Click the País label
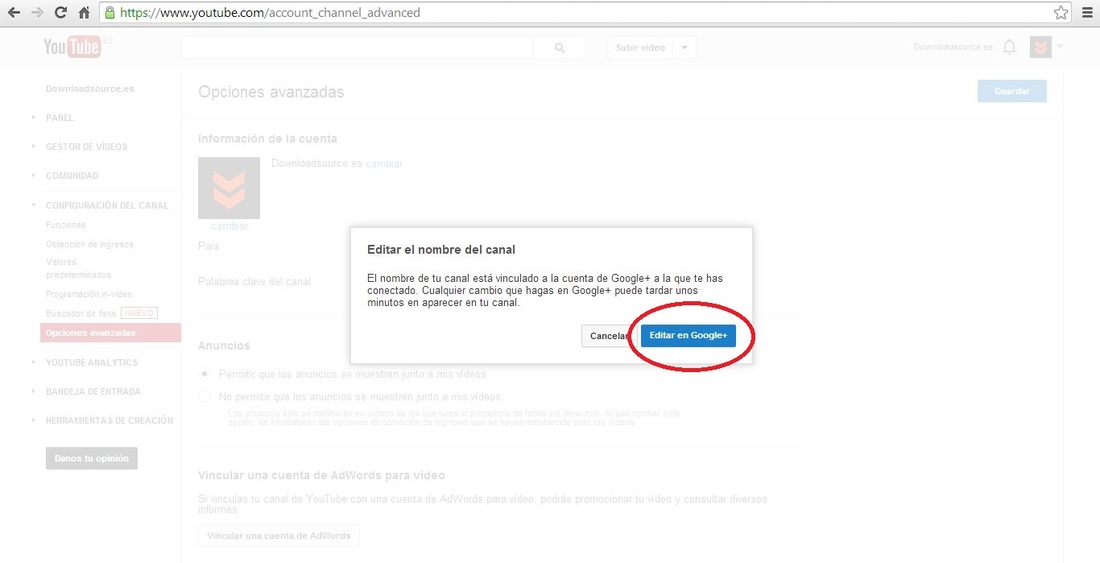 tap(208, 246)
